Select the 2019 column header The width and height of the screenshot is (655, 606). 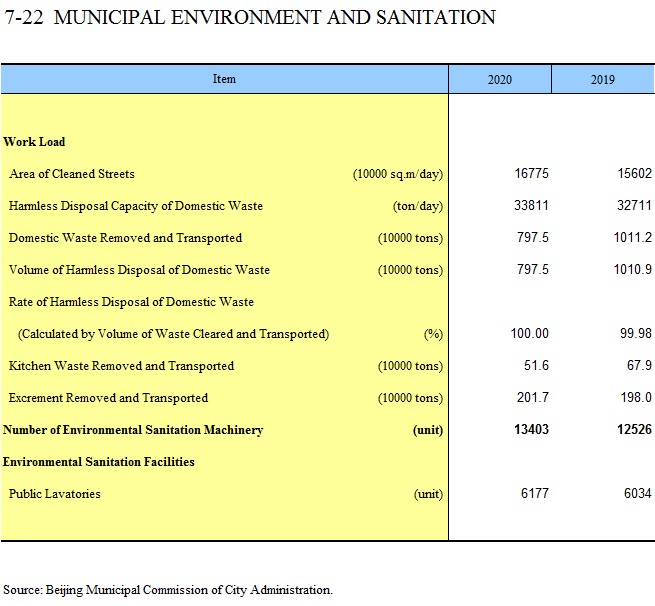[x=602, y=80]
